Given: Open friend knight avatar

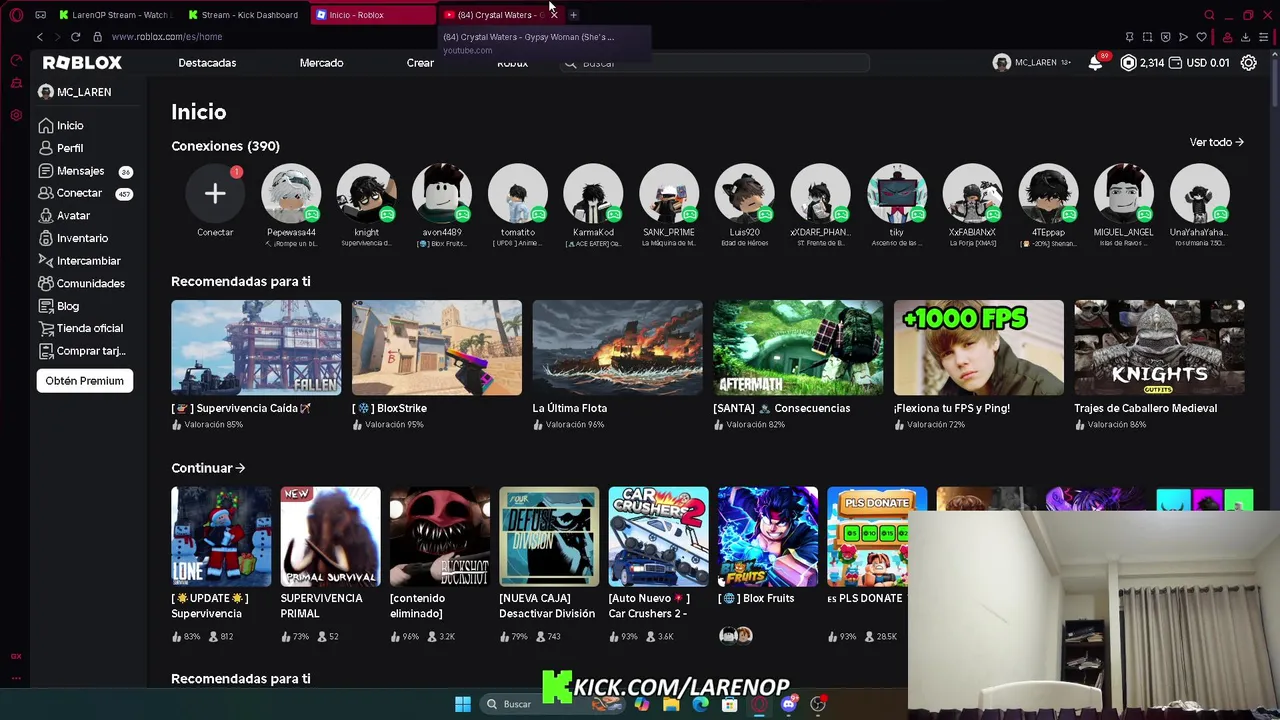Looking at the screenshot, I should 366,194.
